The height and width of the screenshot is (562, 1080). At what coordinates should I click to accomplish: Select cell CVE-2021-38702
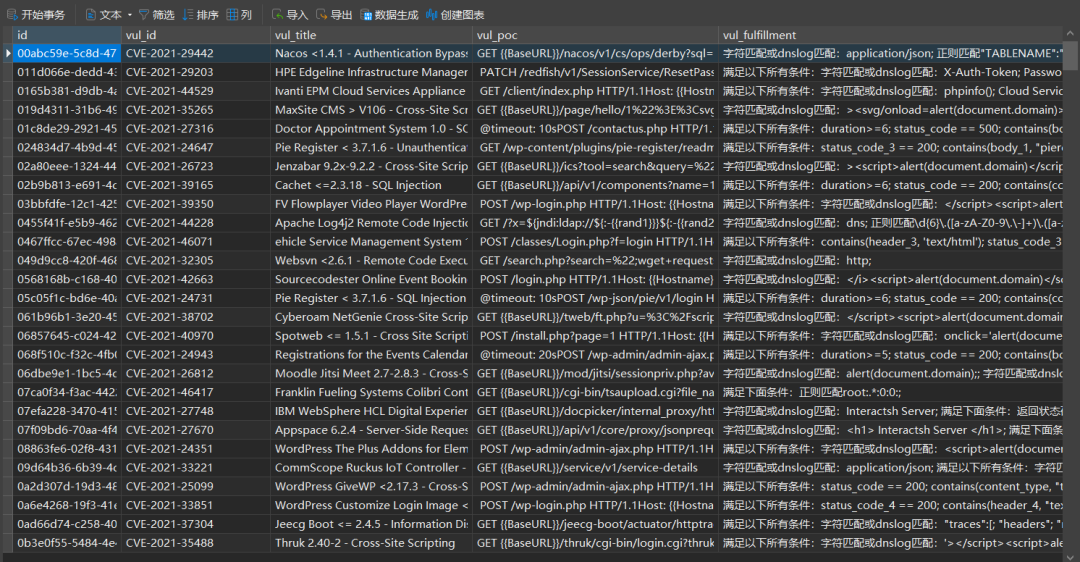point(196,317)
